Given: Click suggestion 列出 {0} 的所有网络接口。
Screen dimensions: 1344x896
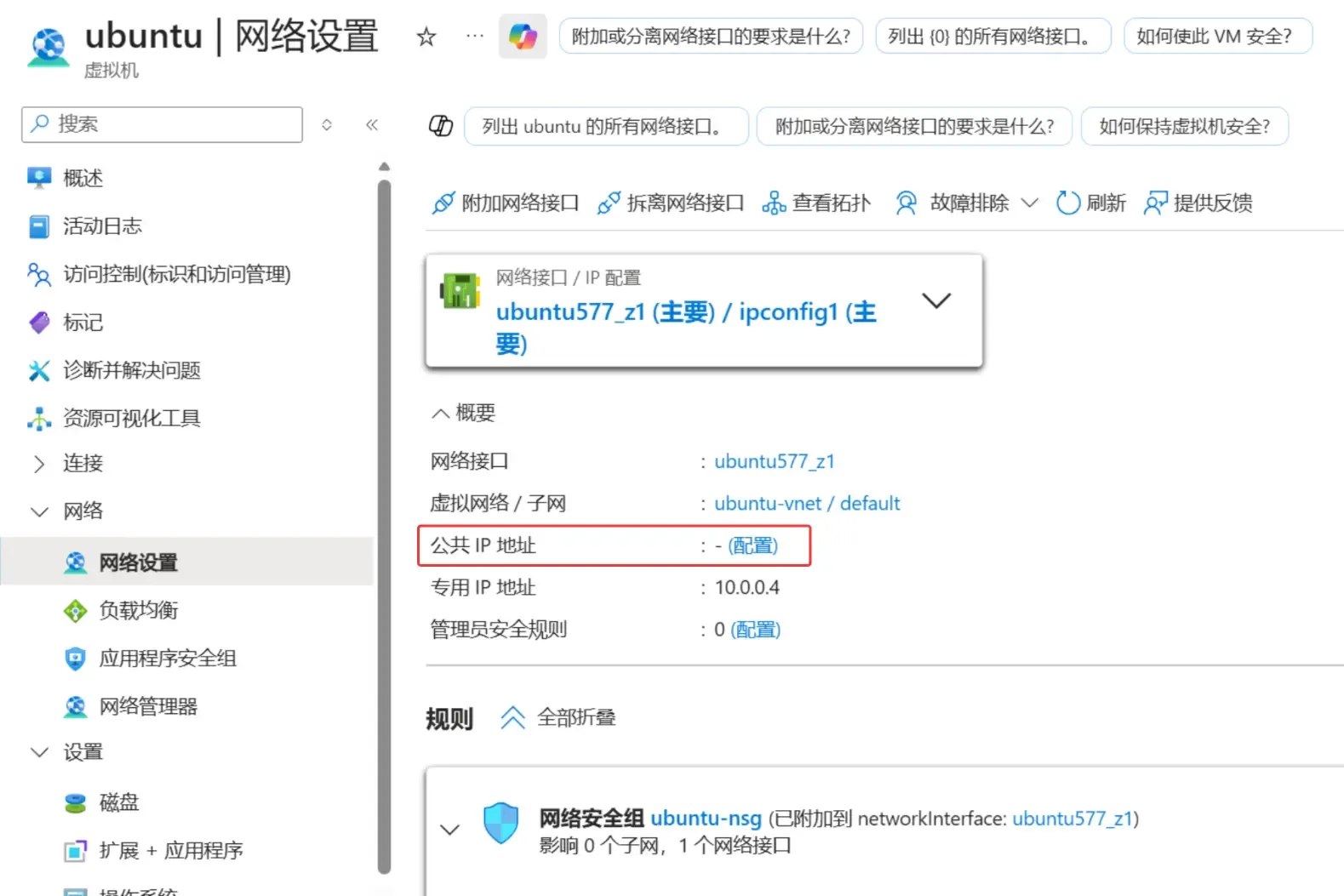Looking at the screenshot, I should point(992,36).
